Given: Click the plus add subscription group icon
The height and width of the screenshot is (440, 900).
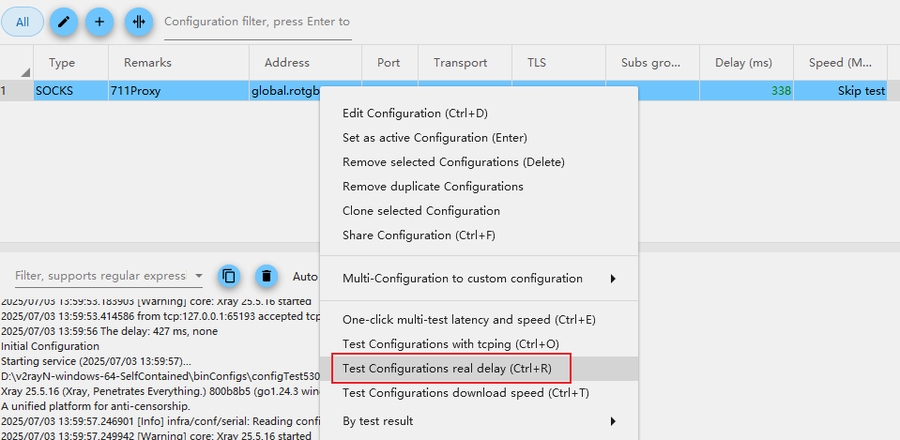Looking at the screenshot, I should pos(99,21).
